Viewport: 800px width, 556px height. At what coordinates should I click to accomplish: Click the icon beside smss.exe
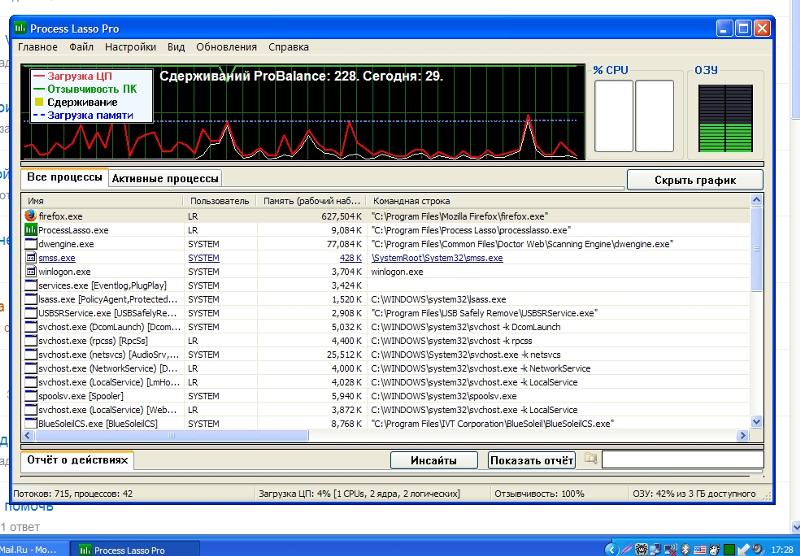pos(31,257)
